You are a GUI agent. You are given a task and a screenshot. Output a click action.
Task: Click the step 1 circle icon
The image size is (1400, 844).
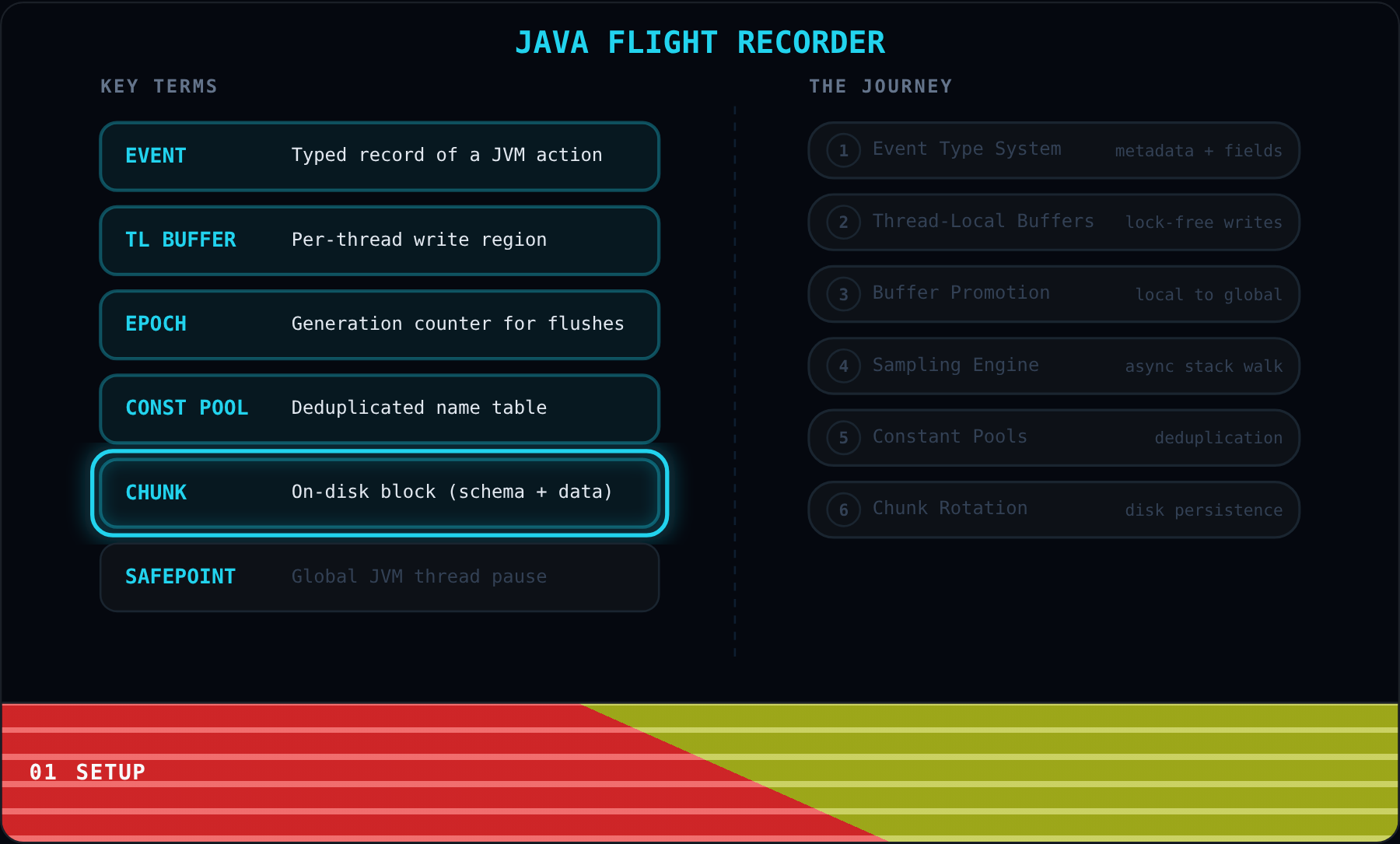coord(843,150)
